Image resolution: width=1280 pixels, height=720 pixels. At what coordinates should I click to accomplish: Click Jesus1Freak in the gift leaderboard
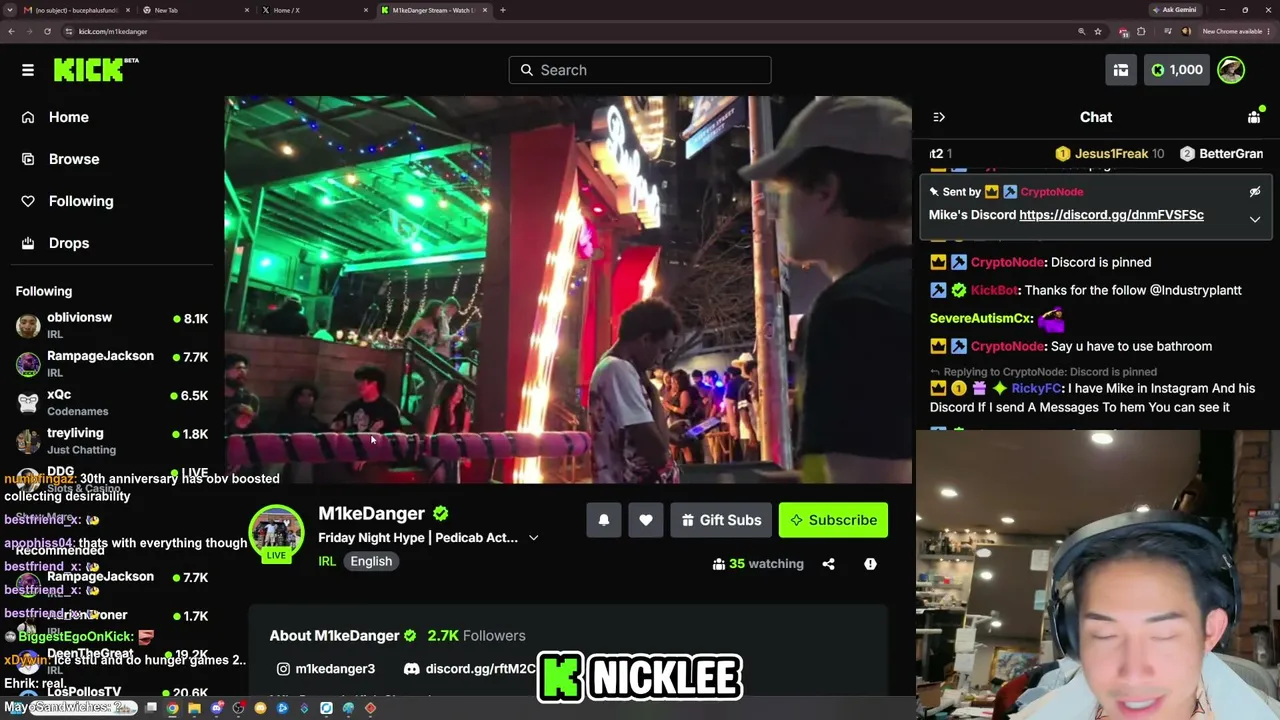(1110, 154)
